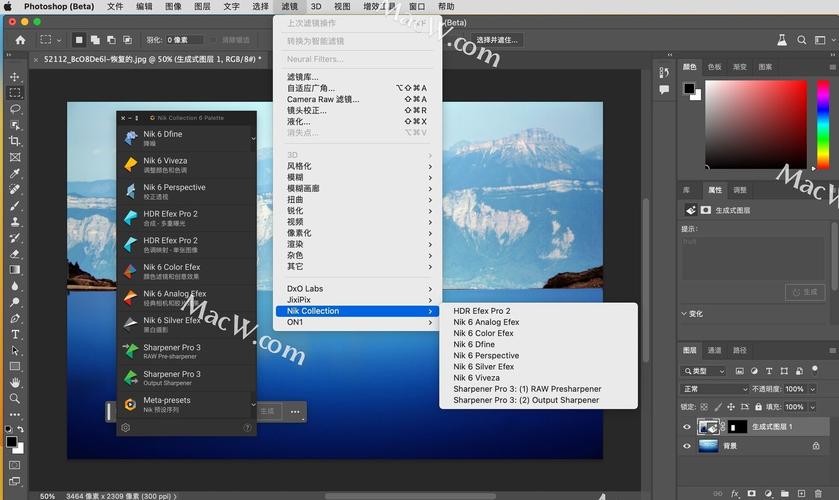
Task: Select the Move tool
Action: pyautogui.click(x=15, y=77)
